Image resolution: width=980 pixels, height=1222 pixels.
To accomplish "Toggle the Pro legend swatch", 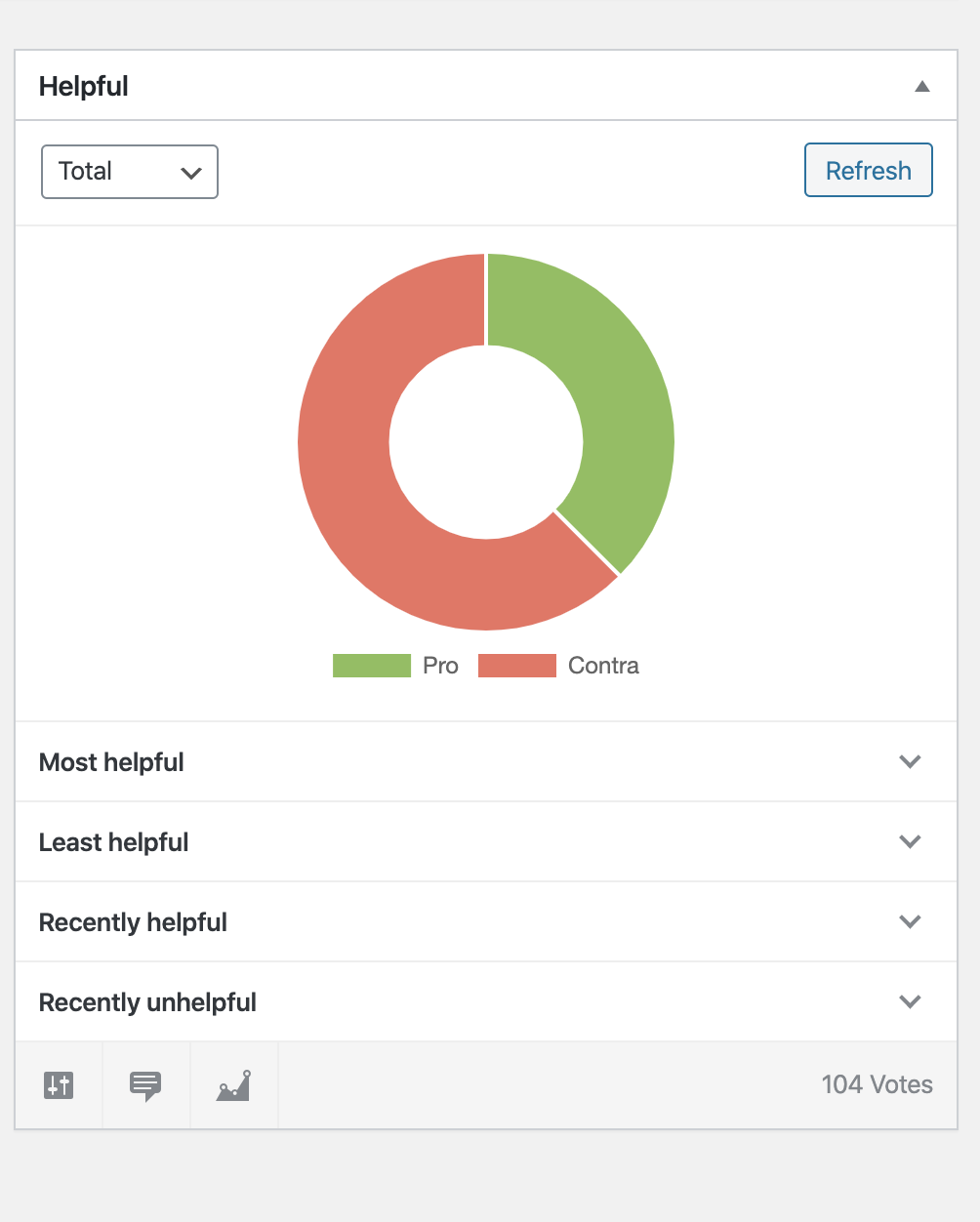I will click(x=372, y=666).
